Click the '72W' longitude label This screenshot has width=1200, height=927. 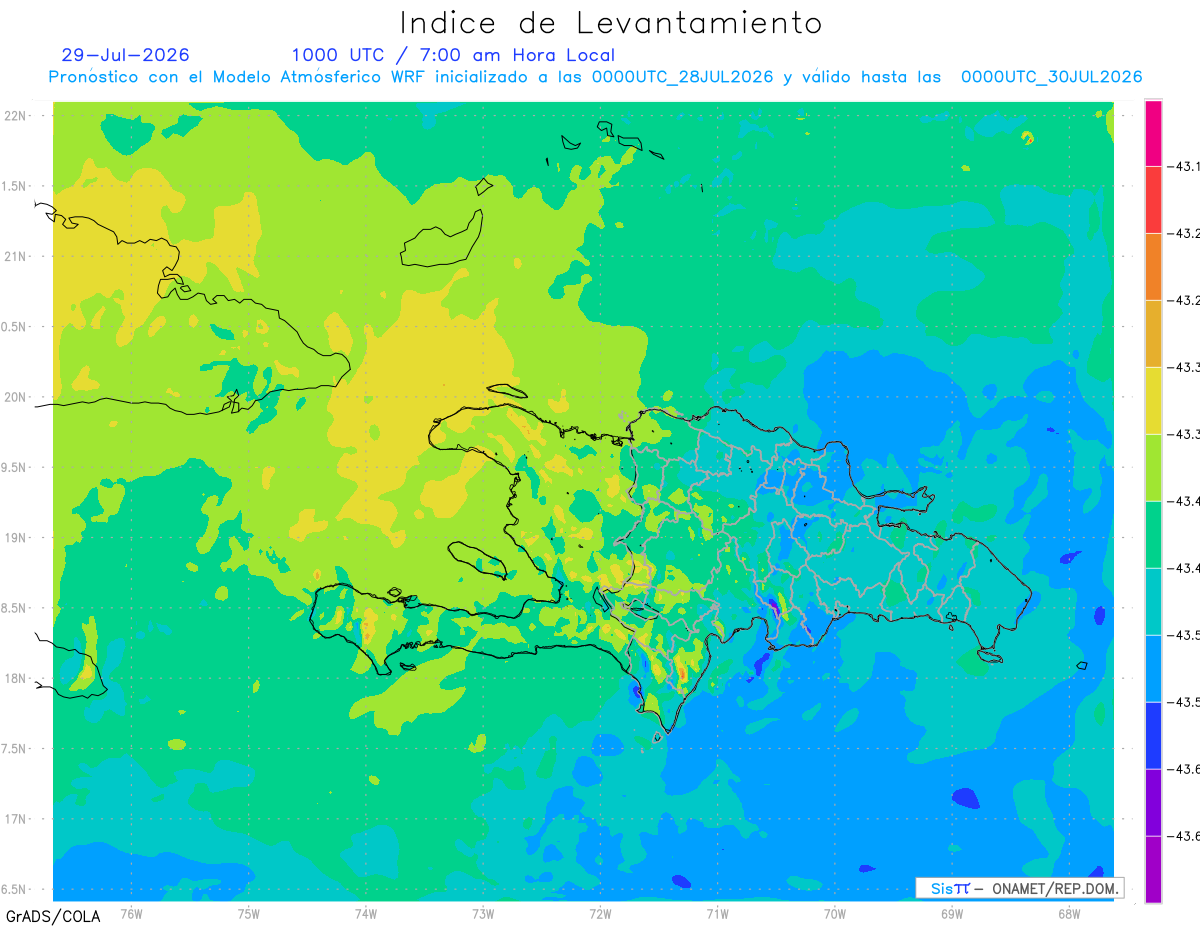coord(600,913)
